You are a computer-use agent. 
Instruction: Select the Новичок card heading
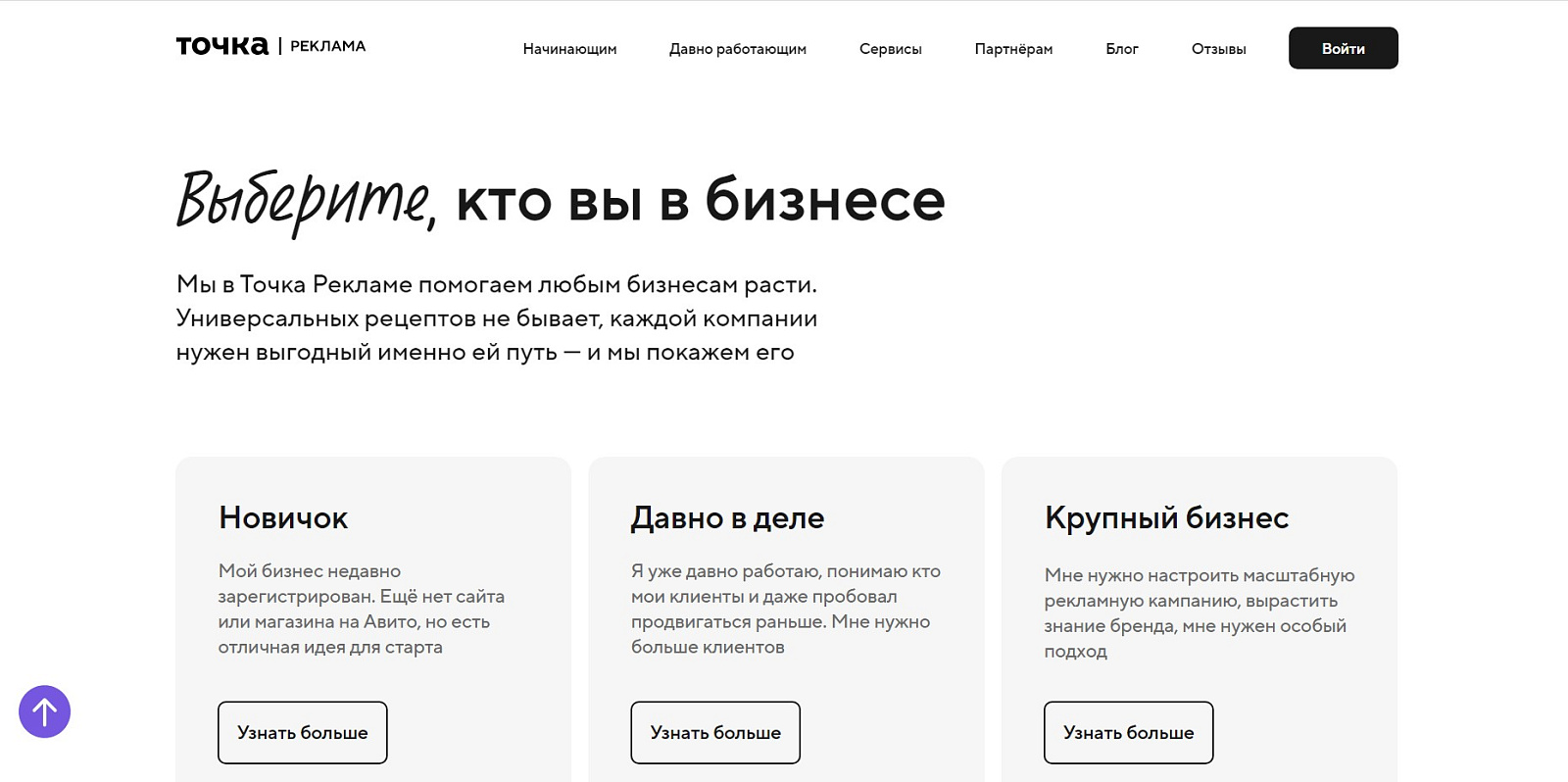tap(283, 517)
